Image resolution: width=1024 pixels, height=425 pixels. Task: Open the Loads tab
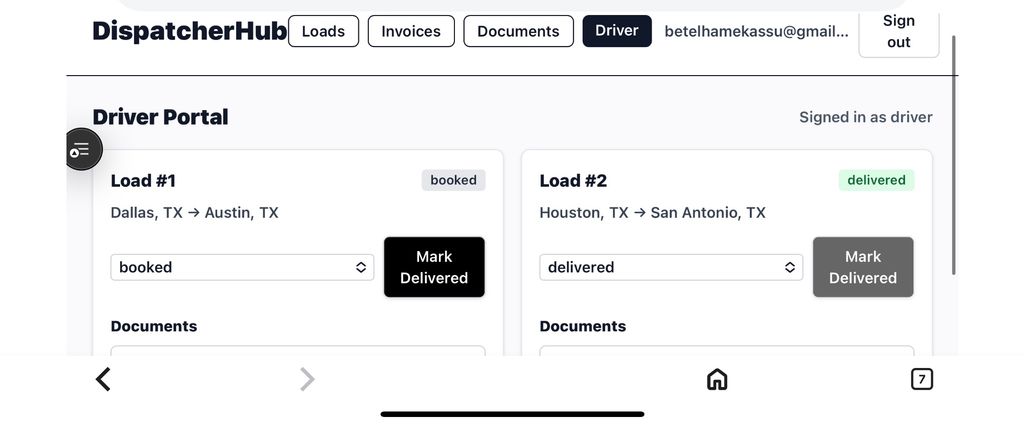click(x=323, y=31)
